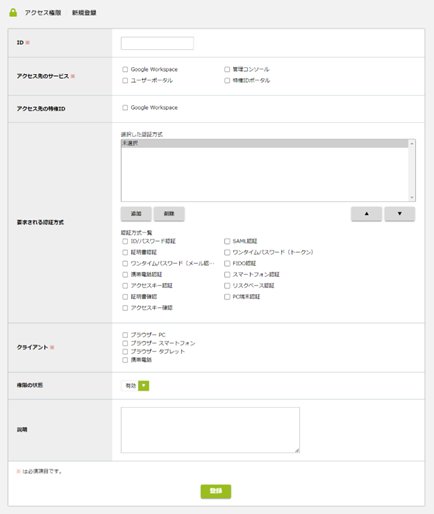Check the SAML authentication option
434x514 pixels.
coord(227,241)
